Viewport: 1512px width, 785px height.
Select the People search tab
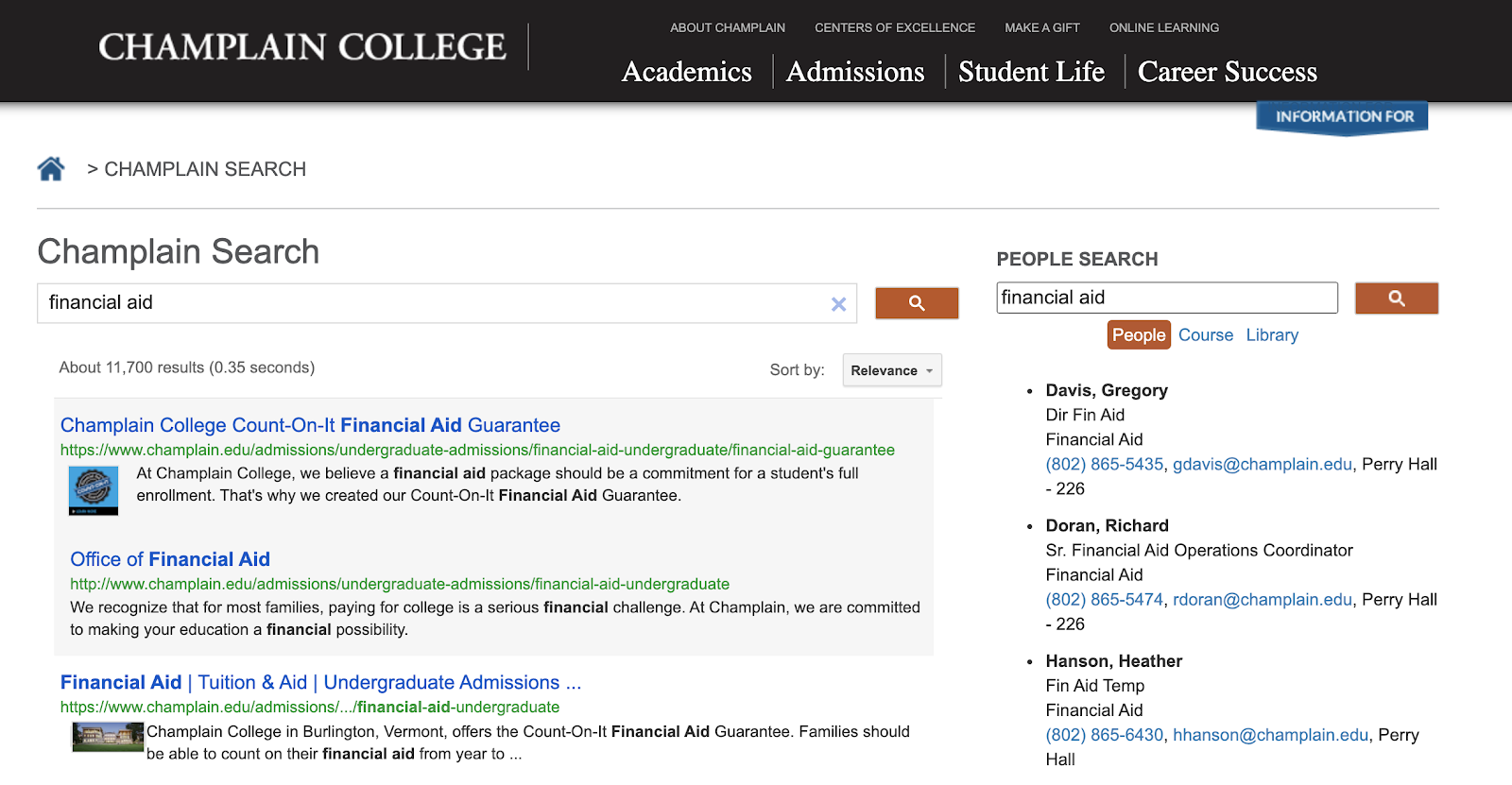click(1138, 335)
